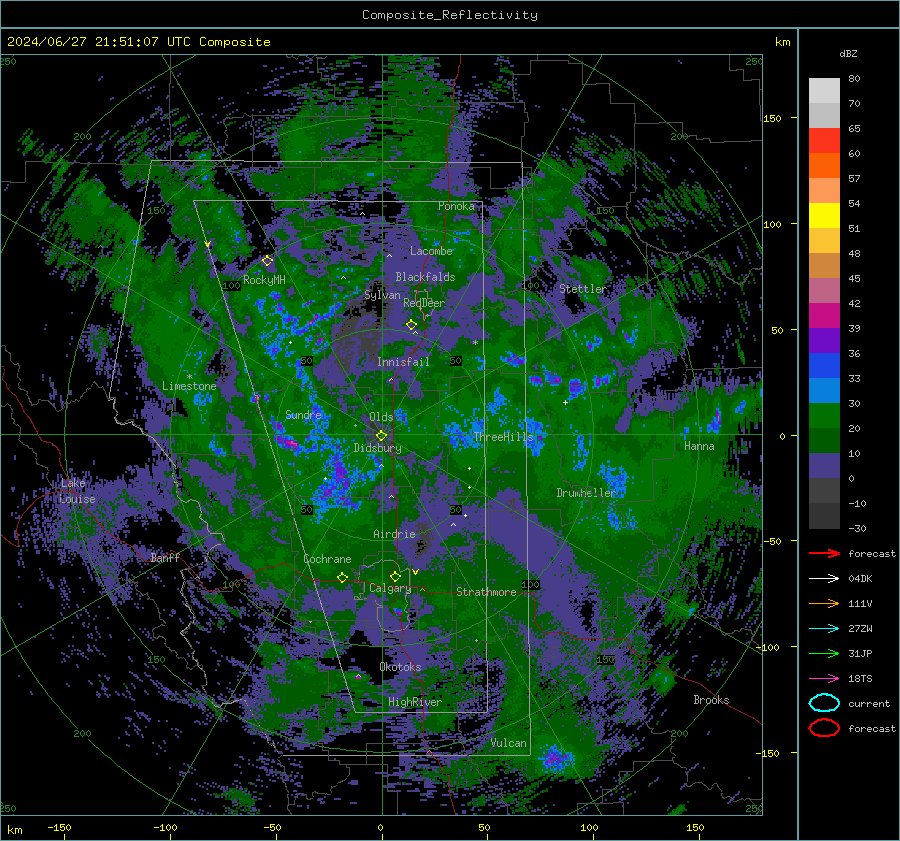This screenshot has width=900, height=841.
Task: Click the dBZ legend heading
Action: point(848,54)
